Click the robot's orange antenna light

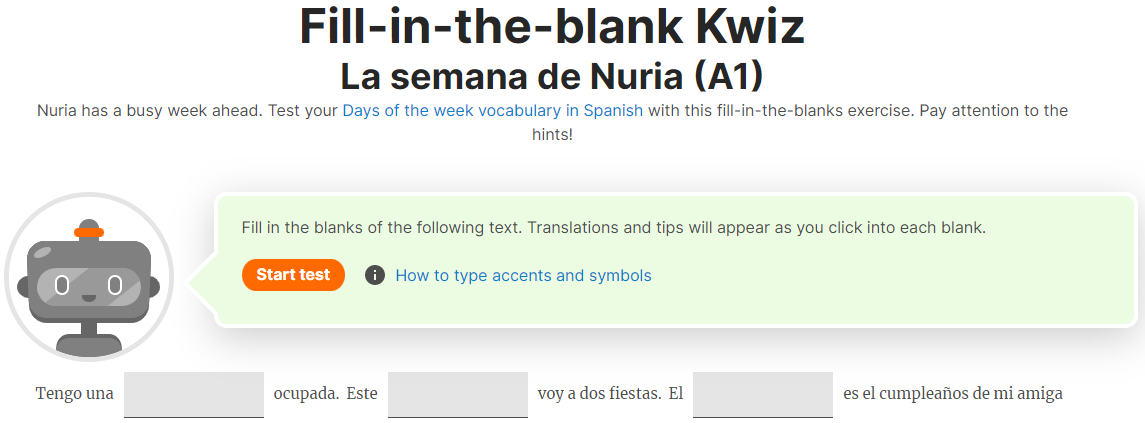click(89, 232)
